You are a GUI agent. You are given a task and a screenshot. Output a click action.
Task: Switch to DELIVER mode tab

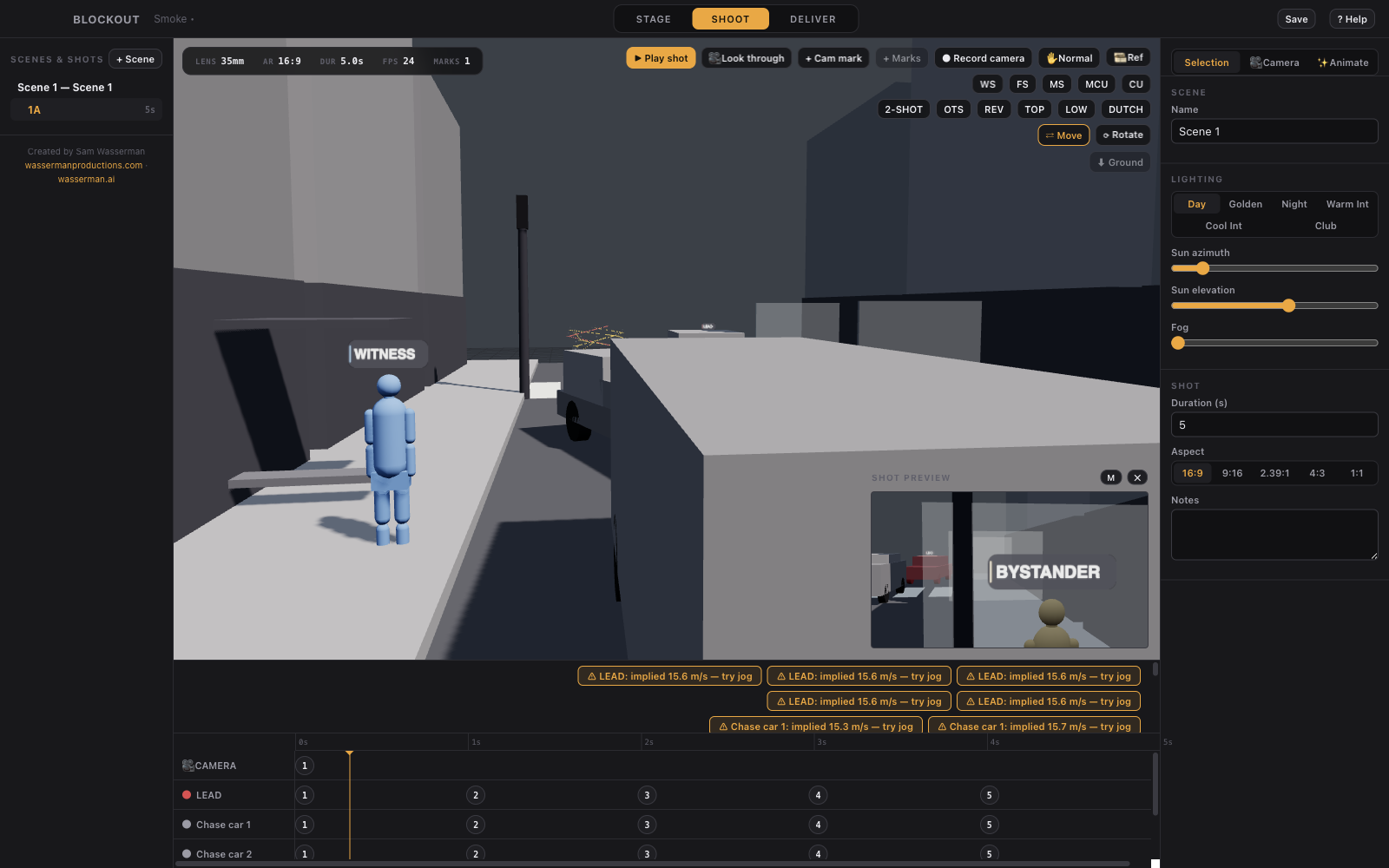(x=813, y=19)
